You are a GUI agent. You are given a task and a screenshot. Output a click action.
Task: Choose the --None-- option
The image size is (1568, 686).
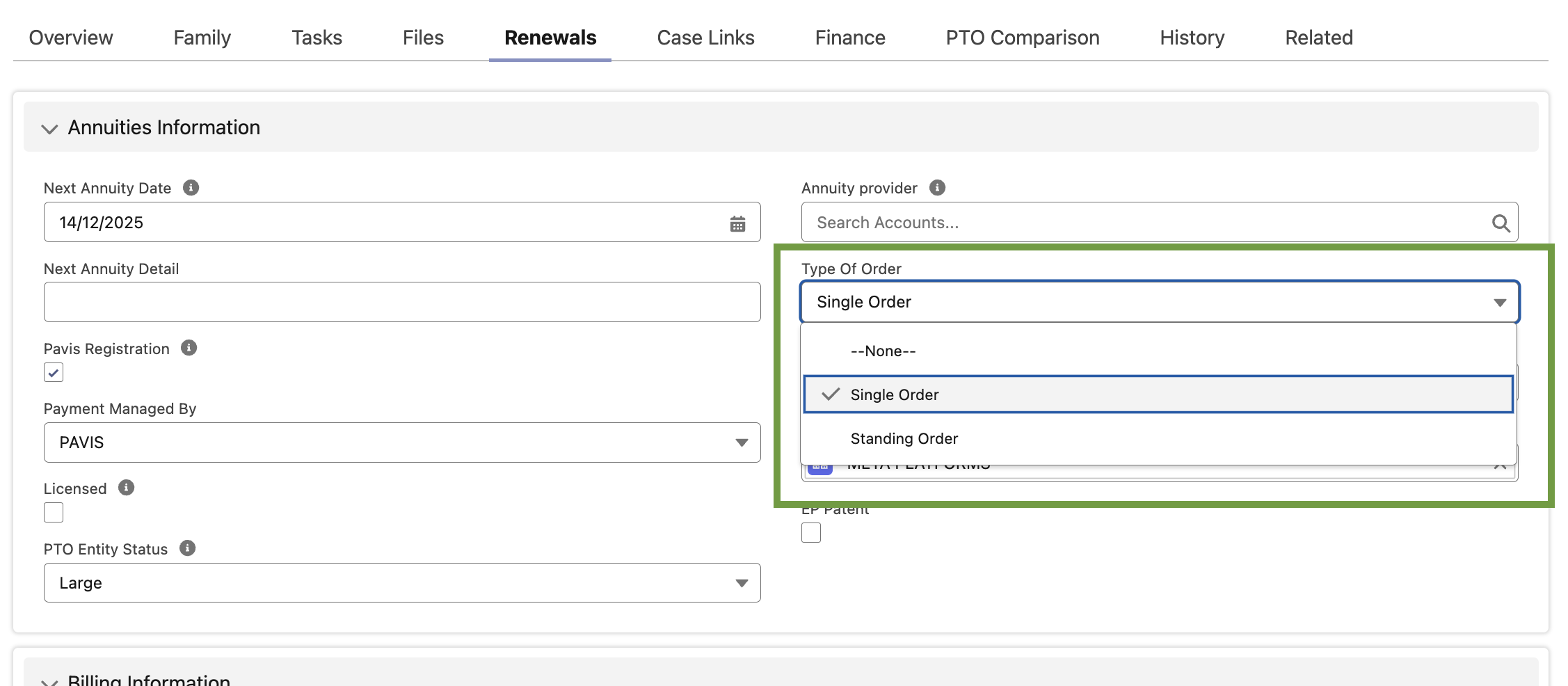pos(883,351)
